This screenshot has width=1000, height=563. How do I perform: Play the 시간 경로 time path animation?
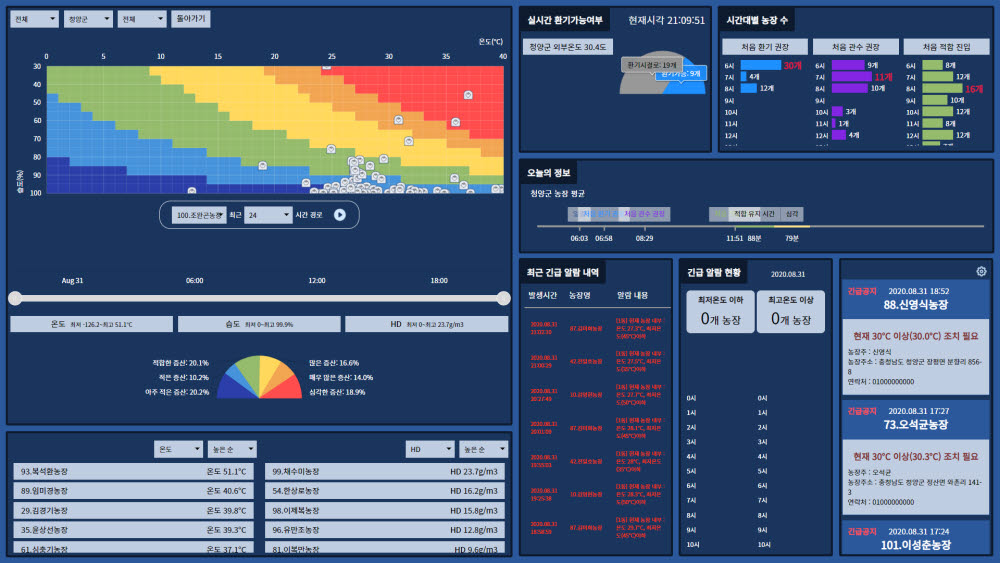tap(340, 215)
